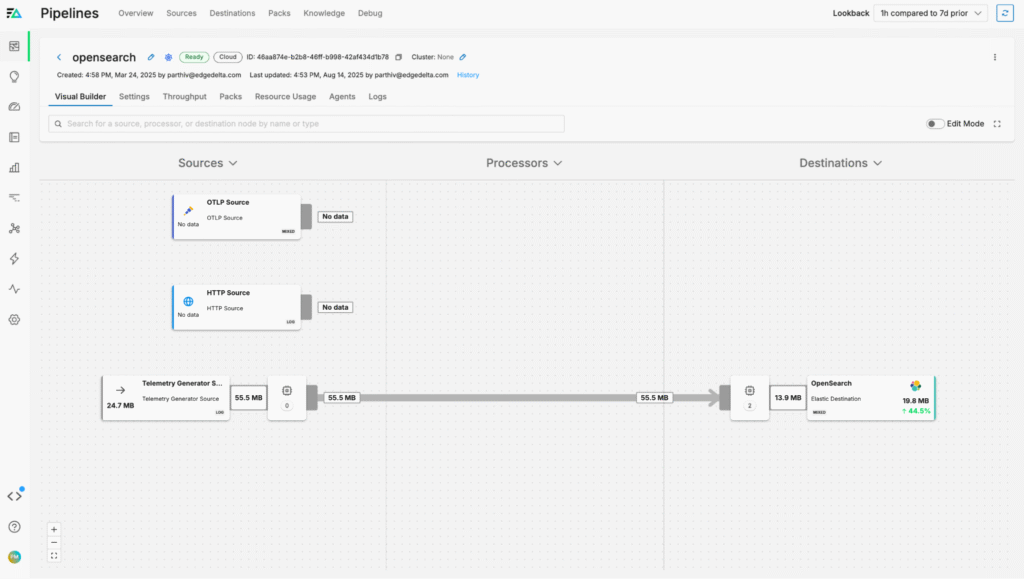The image size is (1024, 579).
Task: Expand the Sources column dropdown
Action: coord(208,163)
